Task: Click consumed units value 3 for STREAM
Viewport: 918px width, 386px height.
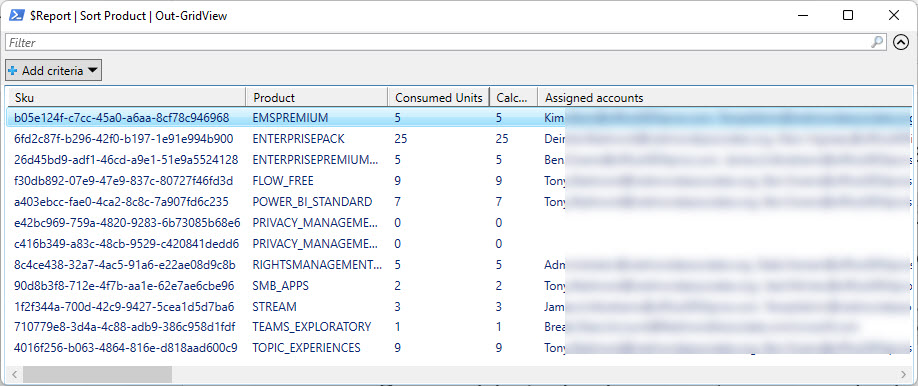Action: pyautogui.click(x=398, y=306)
